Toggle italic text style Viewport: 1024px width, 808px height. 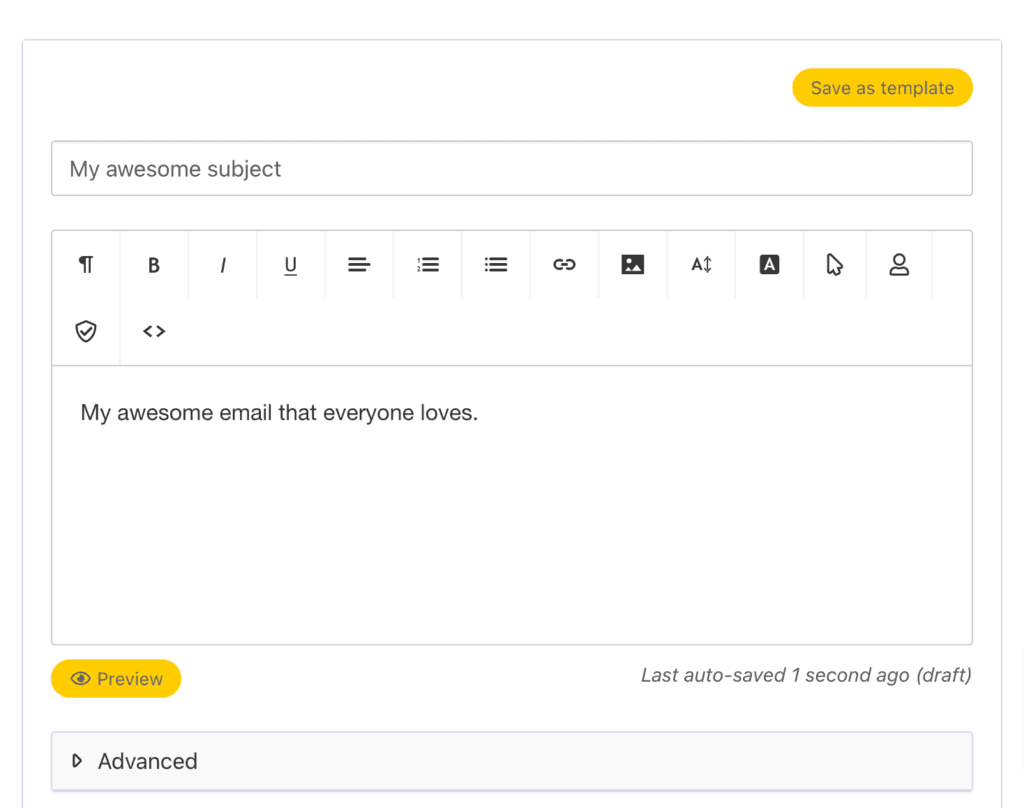(222, 265)
